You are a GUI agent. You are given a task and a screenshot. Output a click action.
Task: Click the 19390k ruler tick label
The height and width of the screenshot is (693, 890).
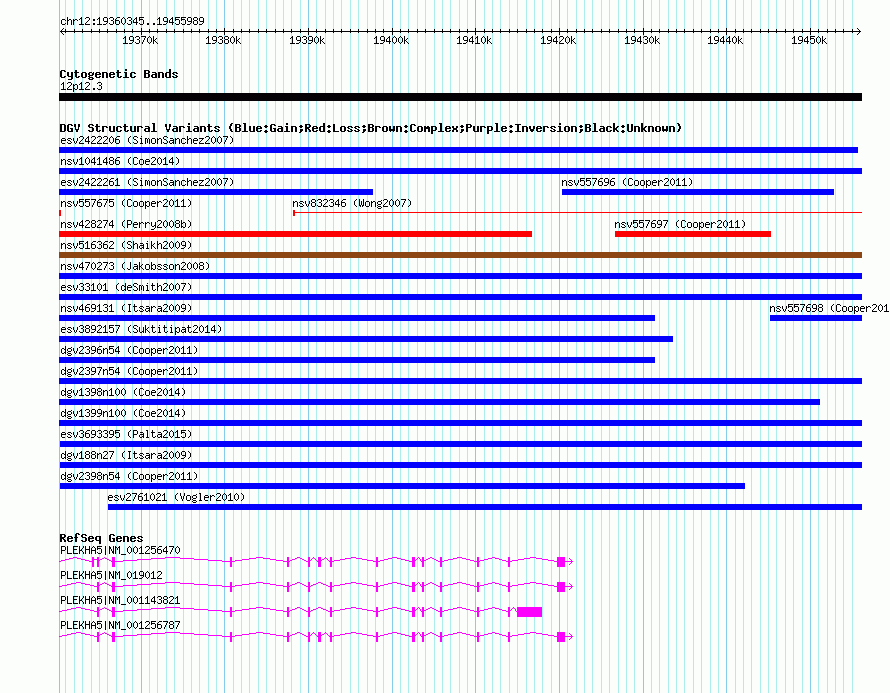pos(307,40)
